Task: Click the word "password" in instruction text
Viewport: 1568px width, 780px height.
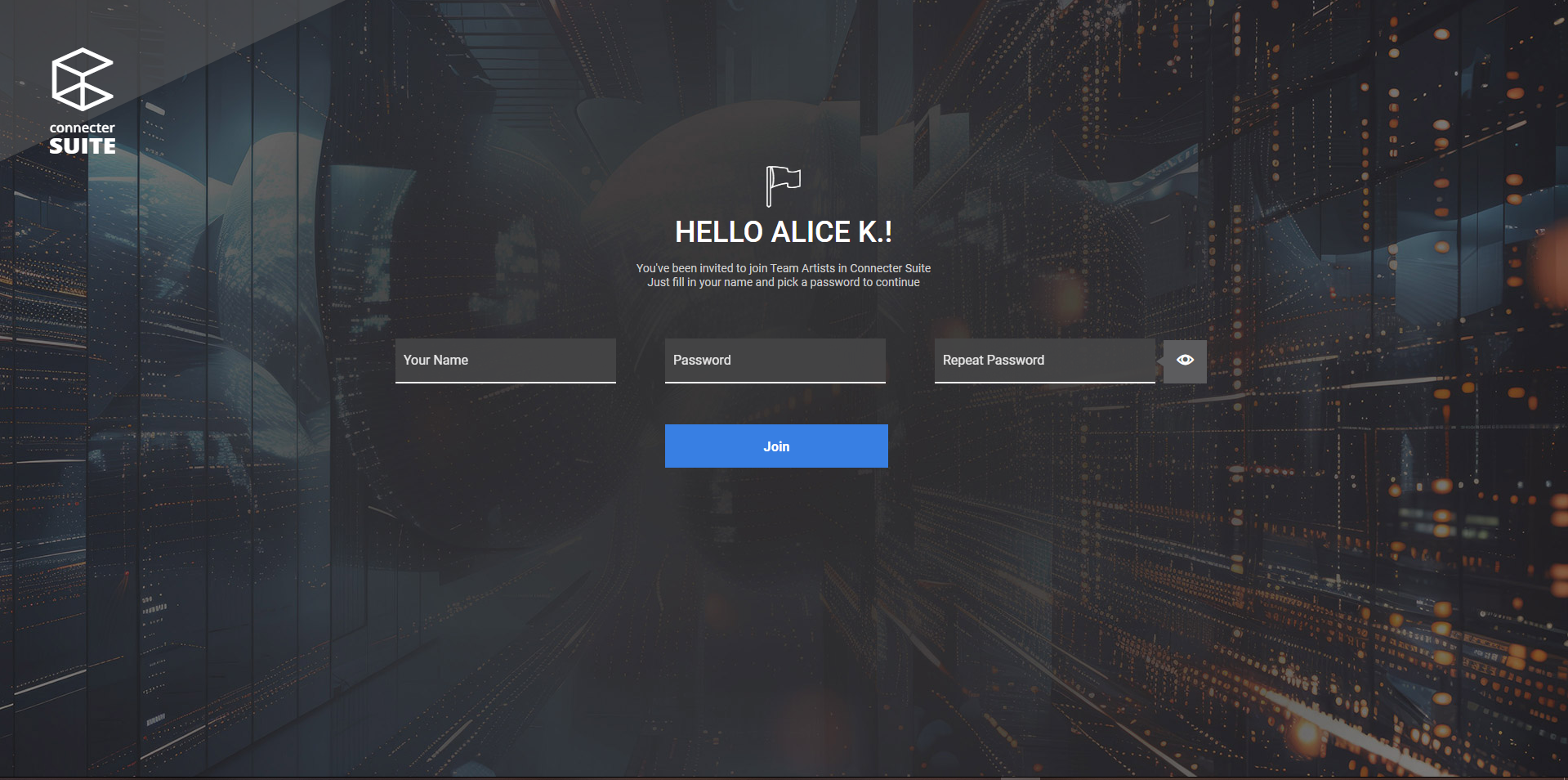Action: (834, 282)
